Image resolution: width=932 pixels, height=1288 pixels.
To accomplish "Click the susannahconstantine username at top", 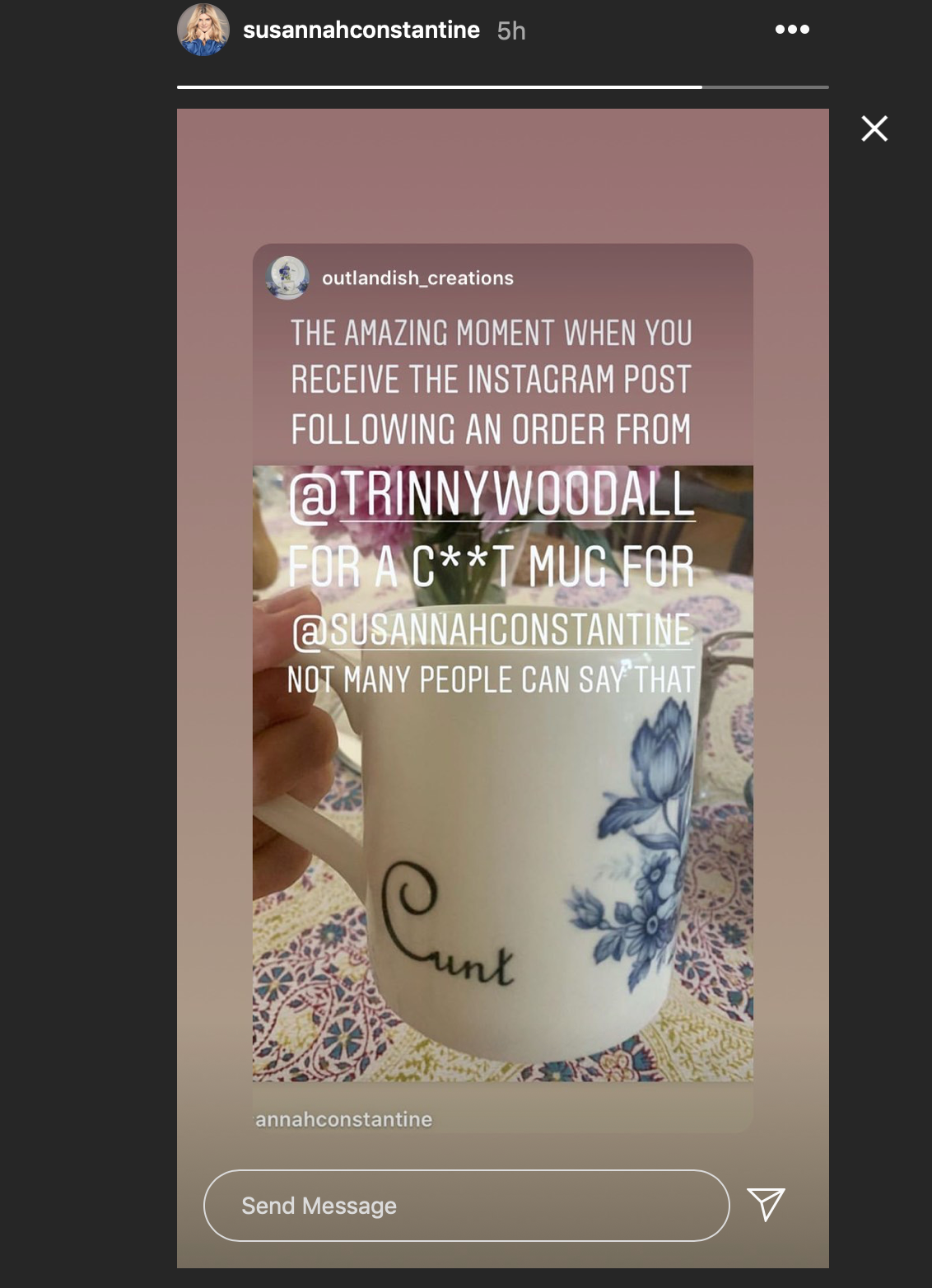I will click(361, 30).
